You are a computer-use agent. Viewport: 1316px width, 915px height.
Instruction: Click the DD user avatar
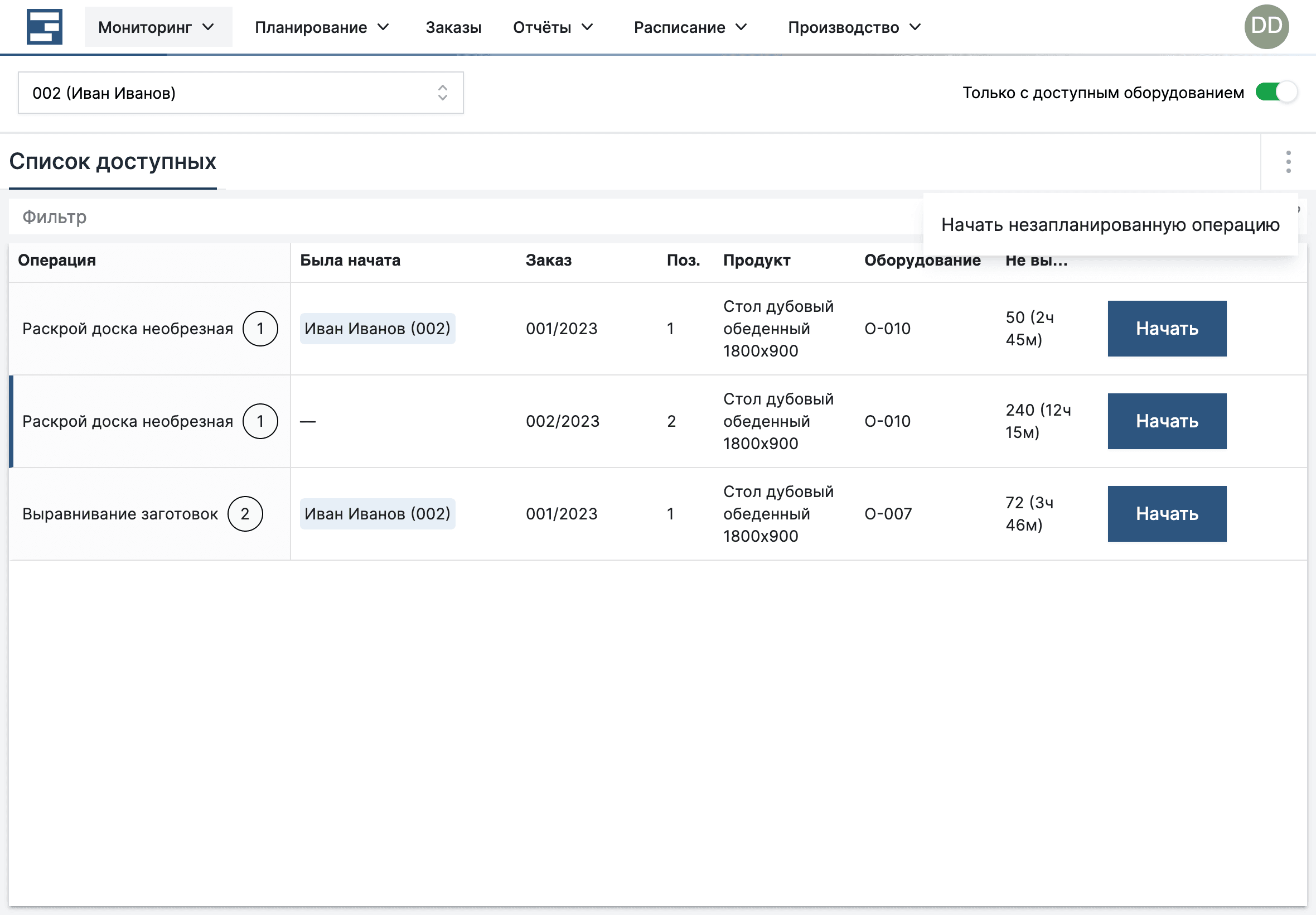(x=1267, y=26)
